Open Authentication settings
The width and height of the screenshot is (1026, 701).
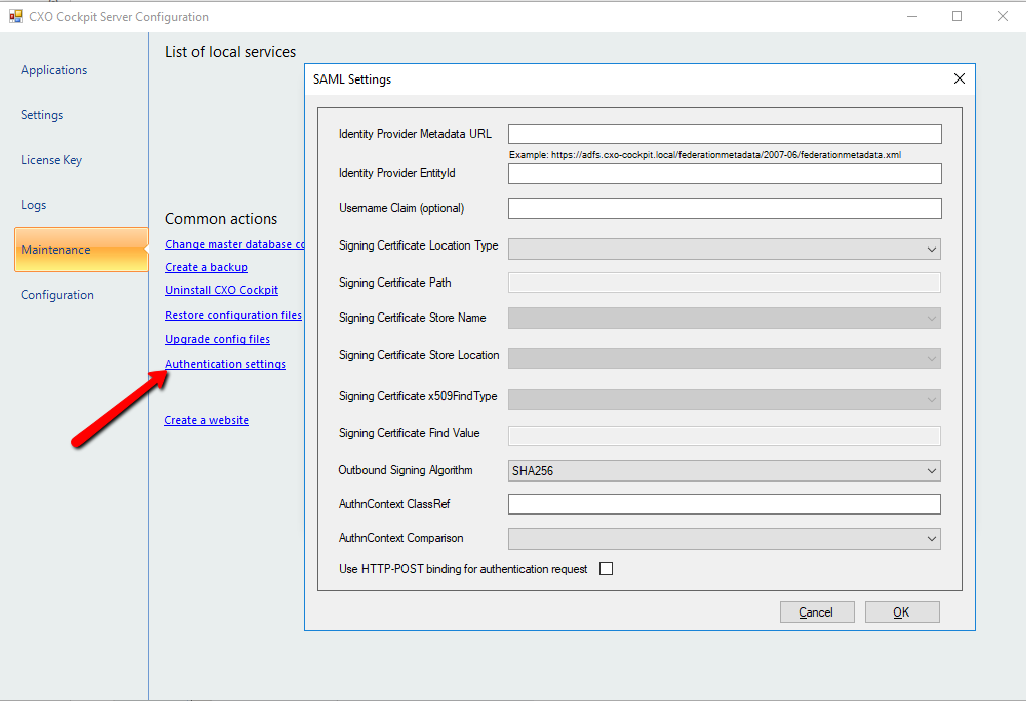[225, 363]
